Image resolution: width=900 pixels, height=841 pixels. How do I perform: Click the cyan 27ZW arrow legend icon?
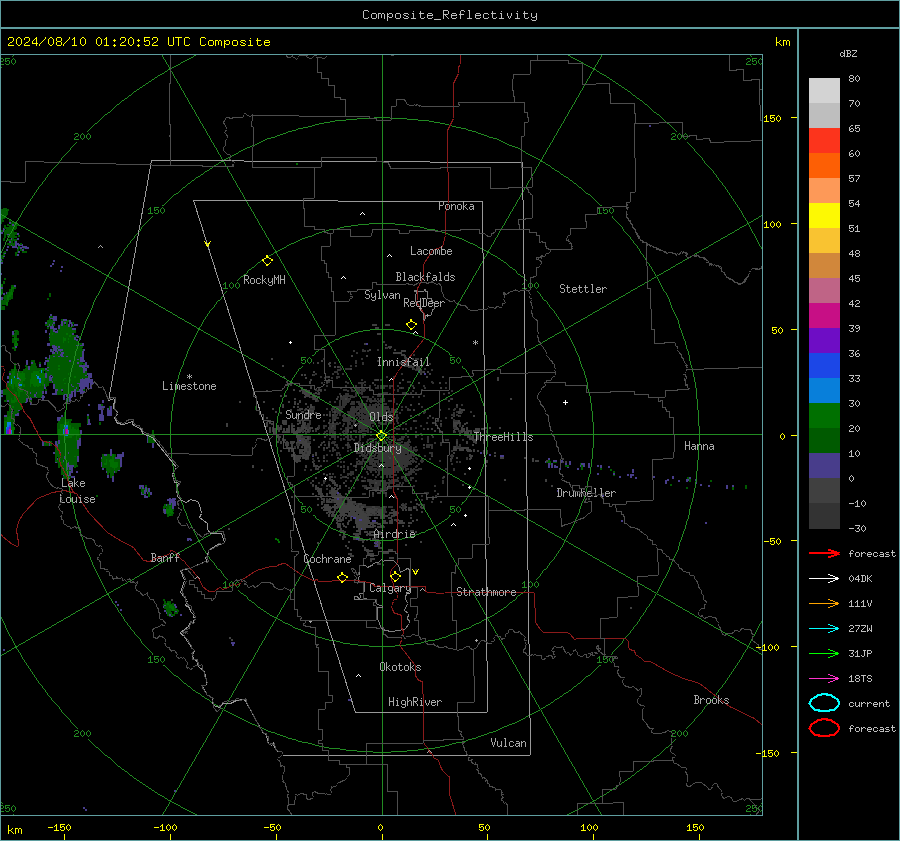pyautogui.click(x=824, y=629)
